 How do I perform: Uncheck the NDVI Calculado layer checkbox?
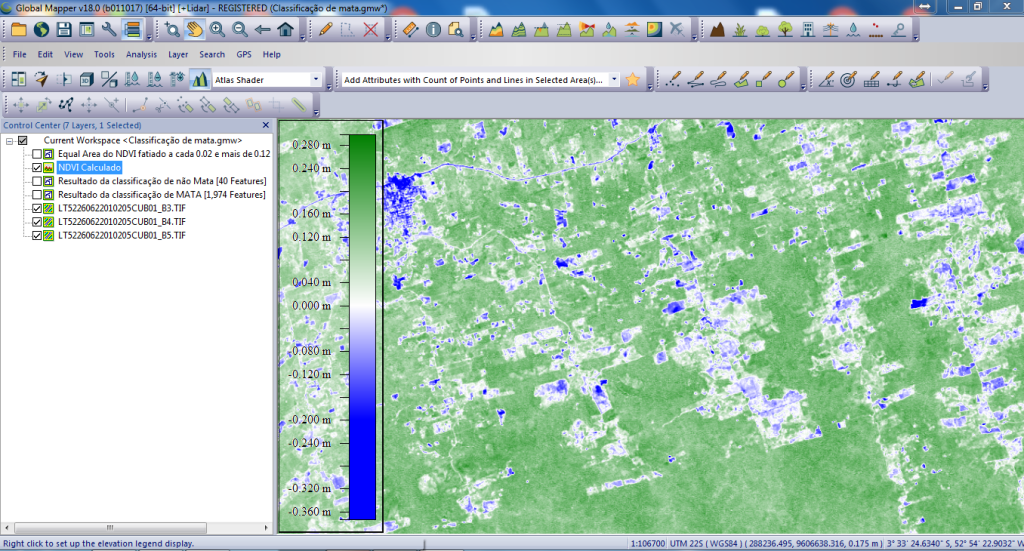(37, 168)
